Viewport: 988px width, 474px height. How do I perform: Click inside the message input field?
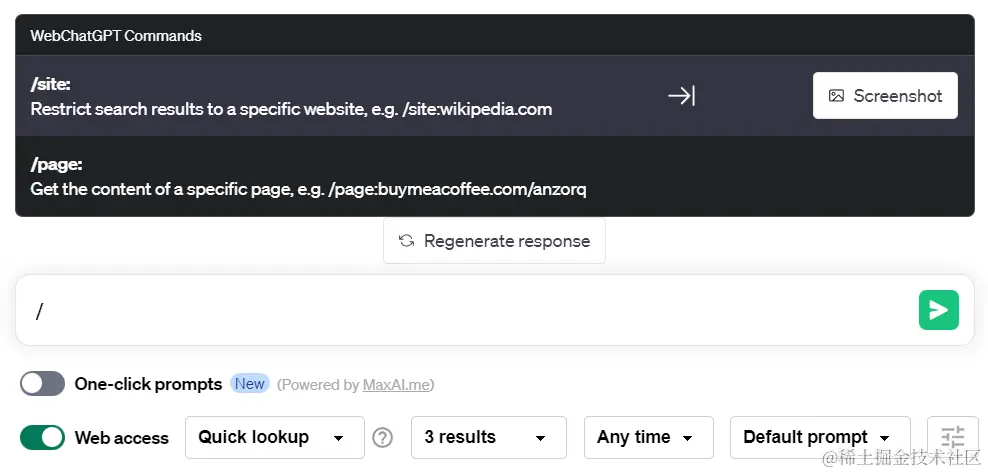(x=466, y=310)
